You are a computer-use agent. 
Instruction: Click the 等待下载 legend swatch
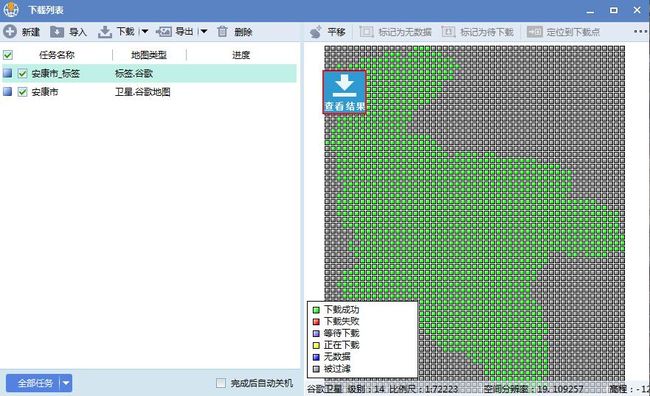pos(316,333)
